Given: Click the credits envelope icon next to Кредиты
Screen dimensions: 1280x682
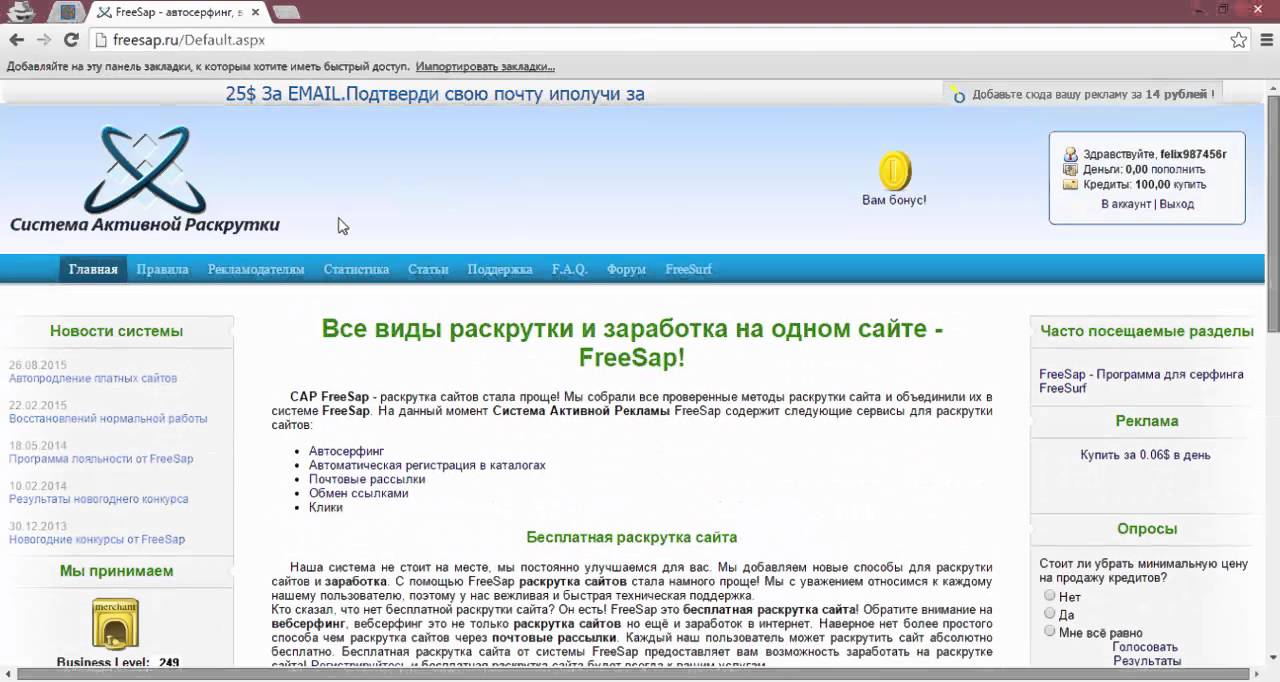Looking at the screenshot, I should pyautogui.click(x=1071, y=185).
